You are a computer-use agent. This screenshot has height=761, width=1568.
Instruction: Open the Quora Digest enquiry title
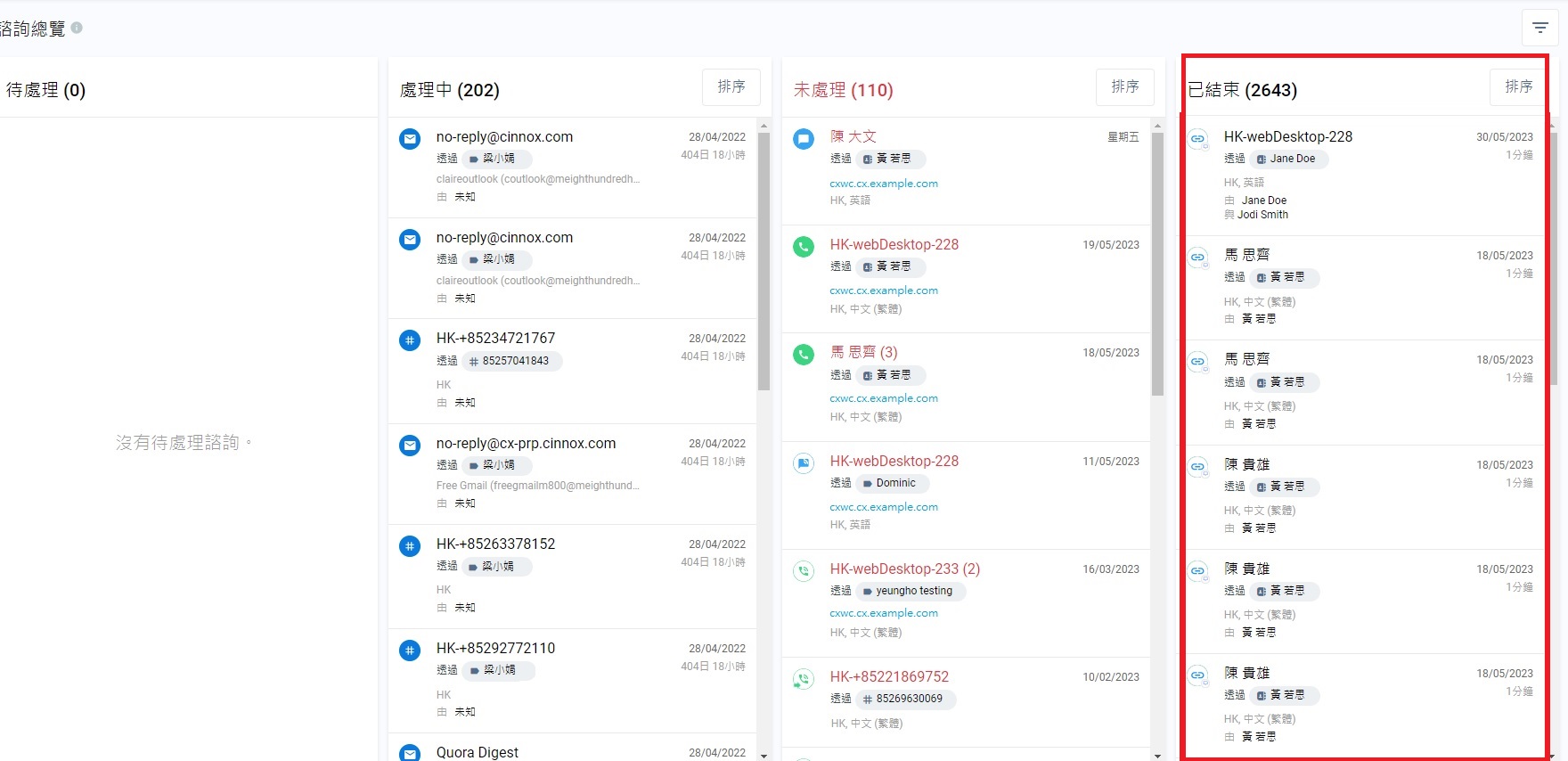[477, 753]
